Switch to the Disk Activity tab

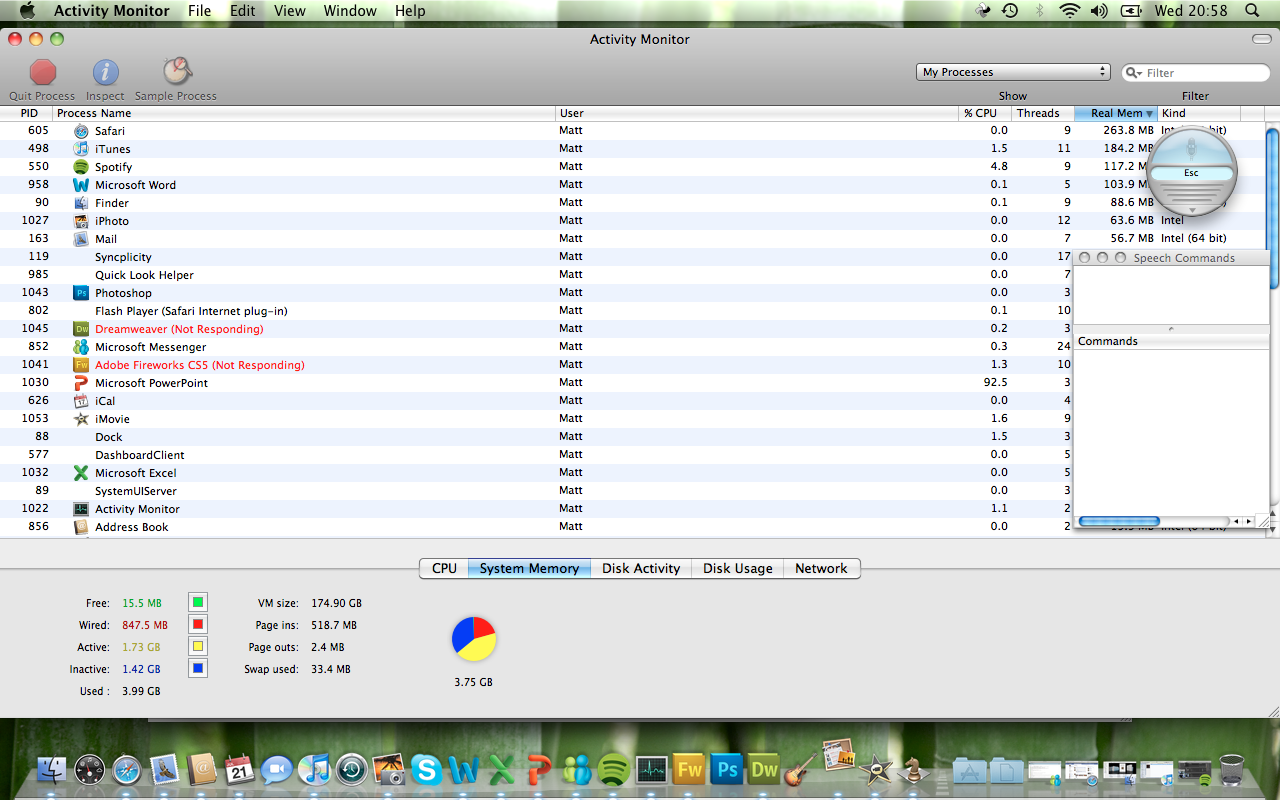point(641,568)
